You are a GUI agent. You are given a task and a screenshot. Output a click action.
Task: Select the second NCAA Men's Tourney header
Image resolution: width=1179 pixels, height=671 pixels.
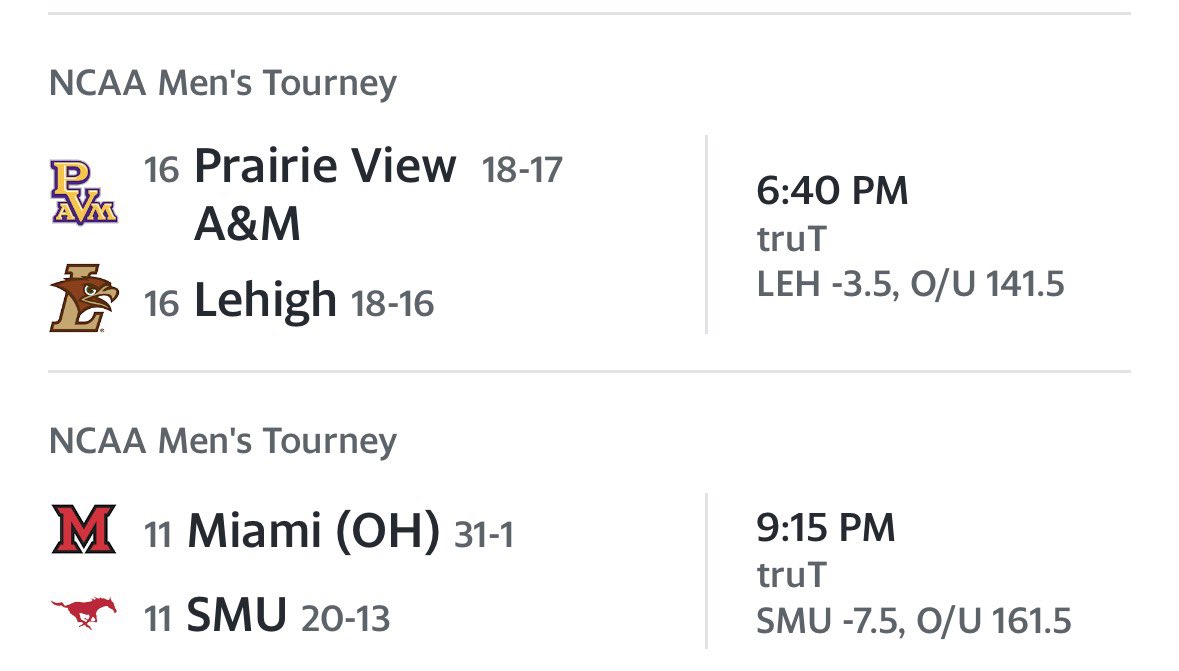(x=223, y=441)
